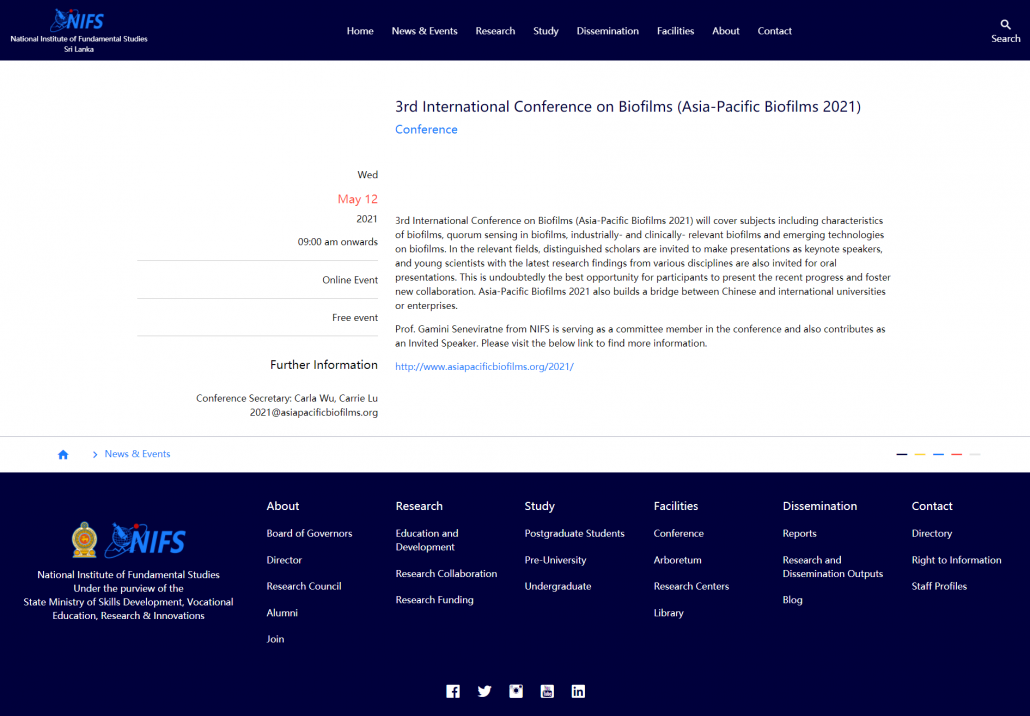Go to breadcrumb home icon
1030x716 pixels.
pyautogui.click(x=63, y=455)
